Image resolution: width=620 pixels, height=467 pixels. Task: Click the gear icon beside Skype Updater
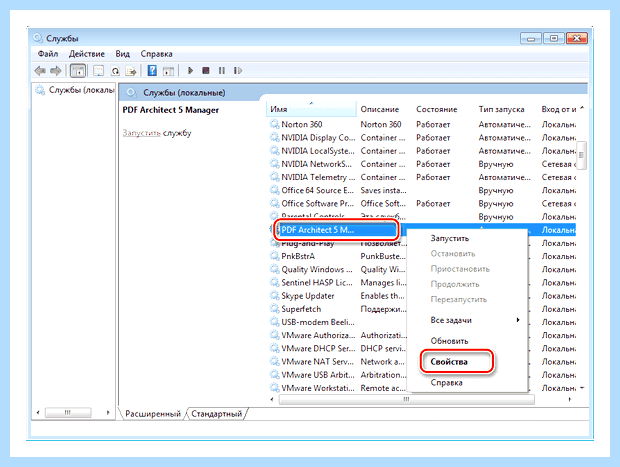coord(274,296)
